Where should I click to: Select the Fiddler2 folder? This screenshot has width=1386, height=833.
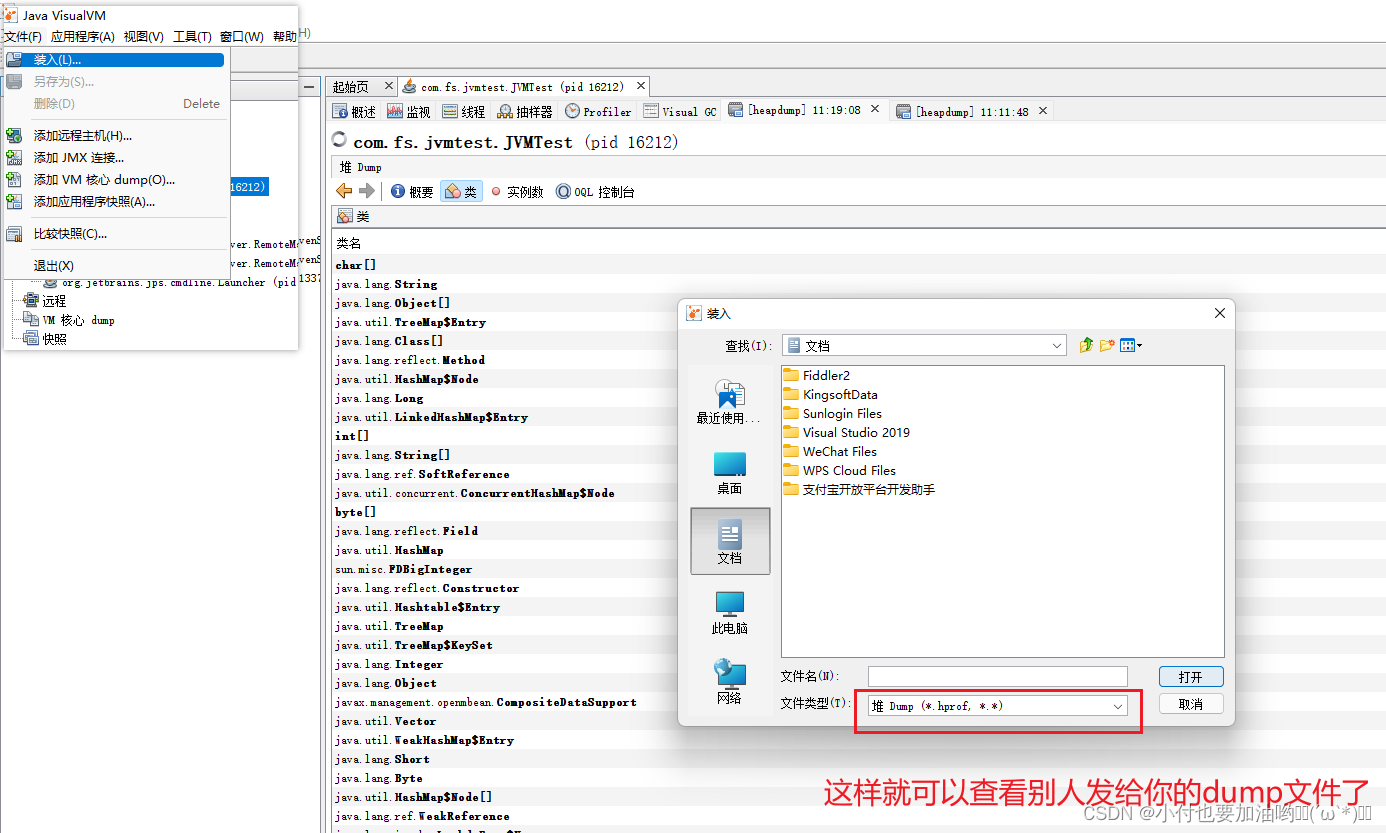pos(816,376)
